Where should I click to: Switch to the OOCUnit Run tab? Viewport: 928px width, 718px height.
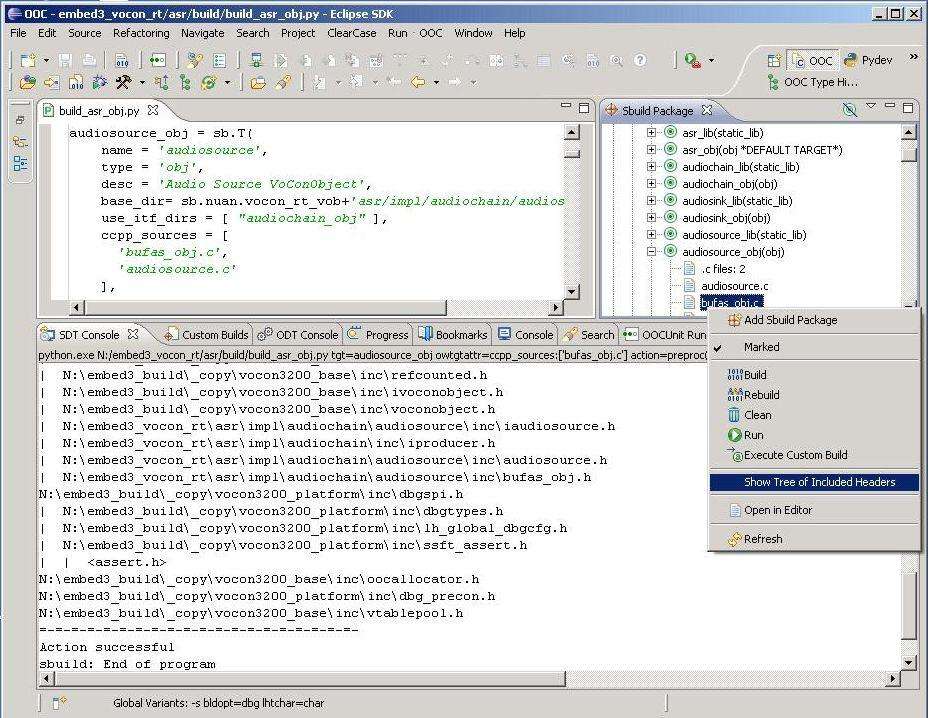click(665, 335)
